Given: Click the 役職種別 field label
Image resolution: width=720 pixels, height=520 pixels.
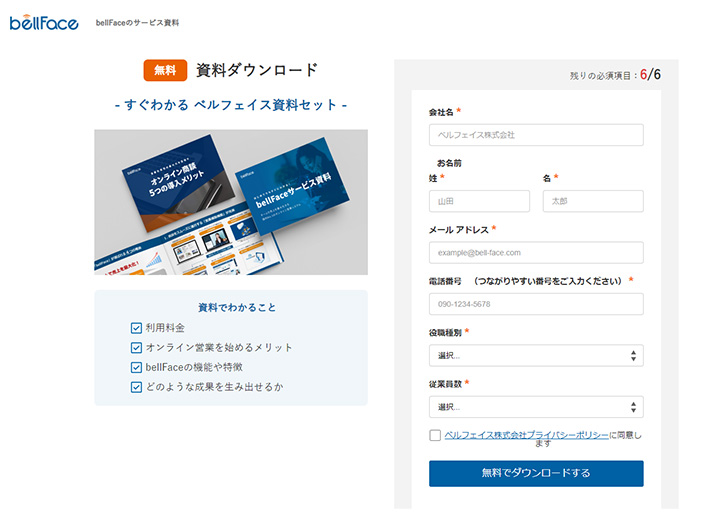Looking at the screenshot, I should (x=445, y=333).
